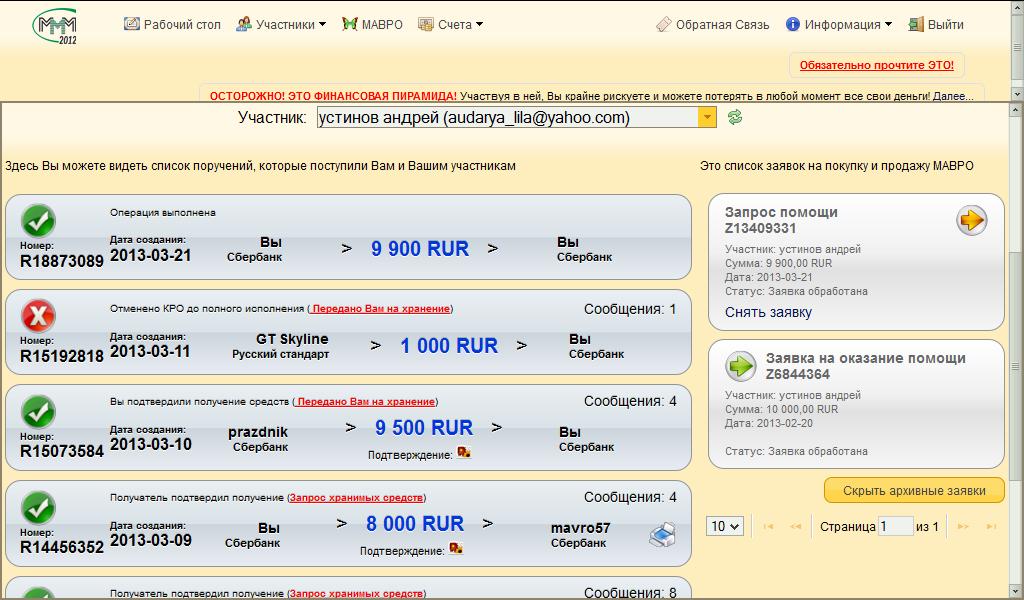Viewport: 1024px width, 600px height.
Task: Open confirmation attachment for 9 500 RUR order
Action: point(464,452)
